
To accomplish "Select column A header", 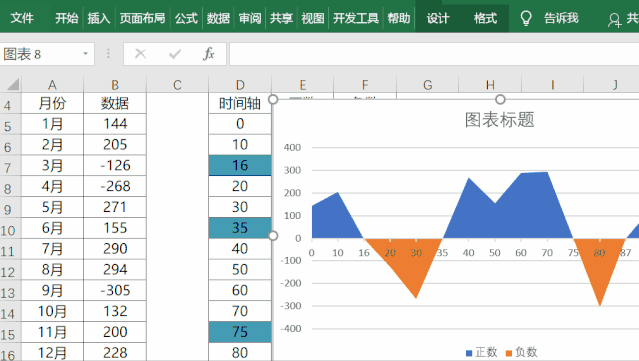I will click(52, 85).
